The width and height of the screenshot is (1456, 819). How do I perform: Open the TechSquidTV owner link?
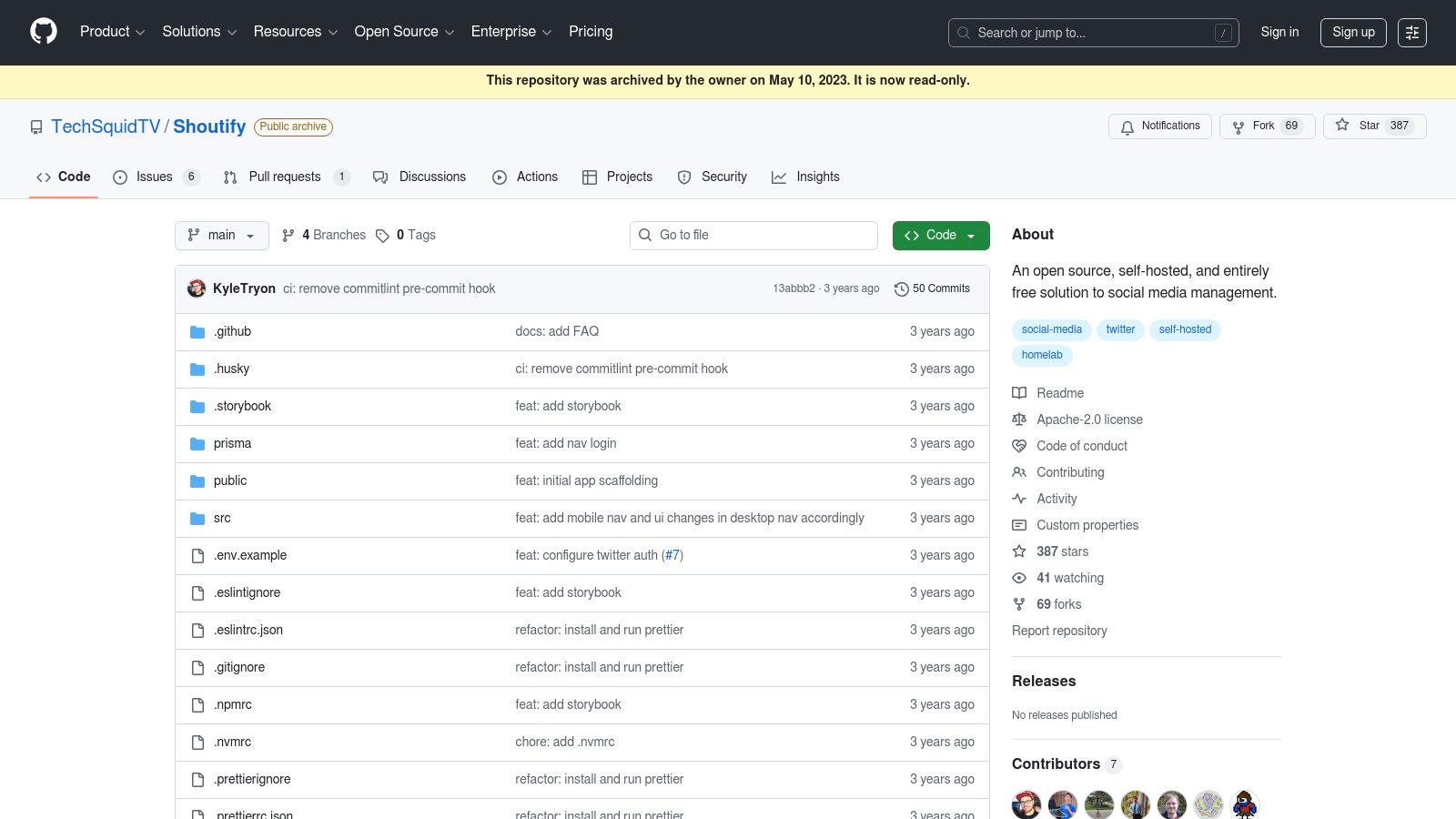click(106, 126)
